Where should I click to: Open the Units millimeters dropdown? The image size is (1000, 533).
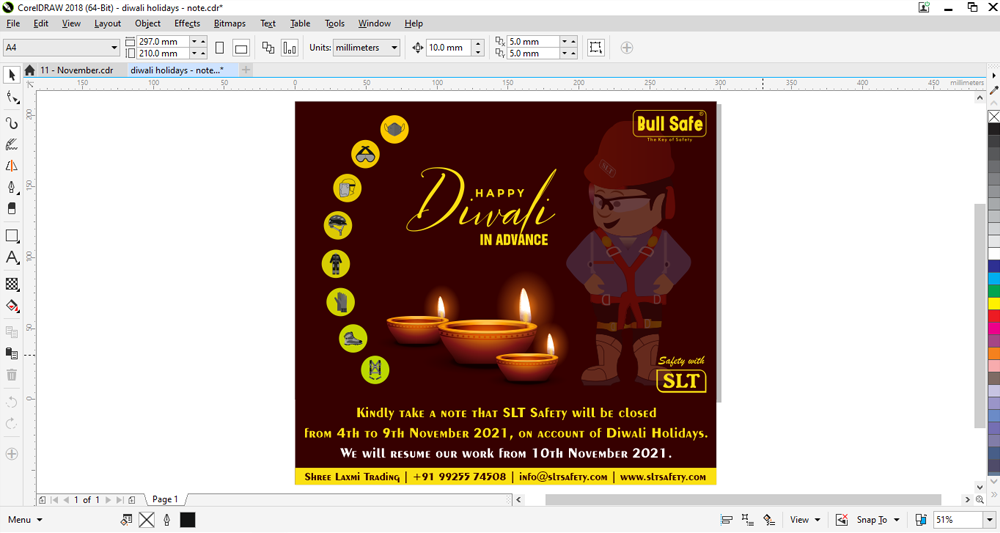(x=394, y=48)
